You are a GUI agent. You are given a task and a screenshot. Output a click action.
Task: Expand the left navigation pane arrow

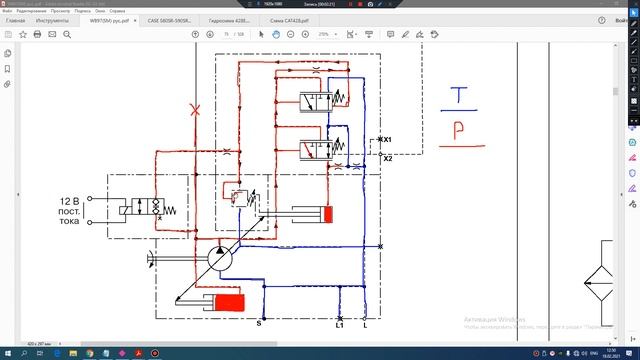18,195
